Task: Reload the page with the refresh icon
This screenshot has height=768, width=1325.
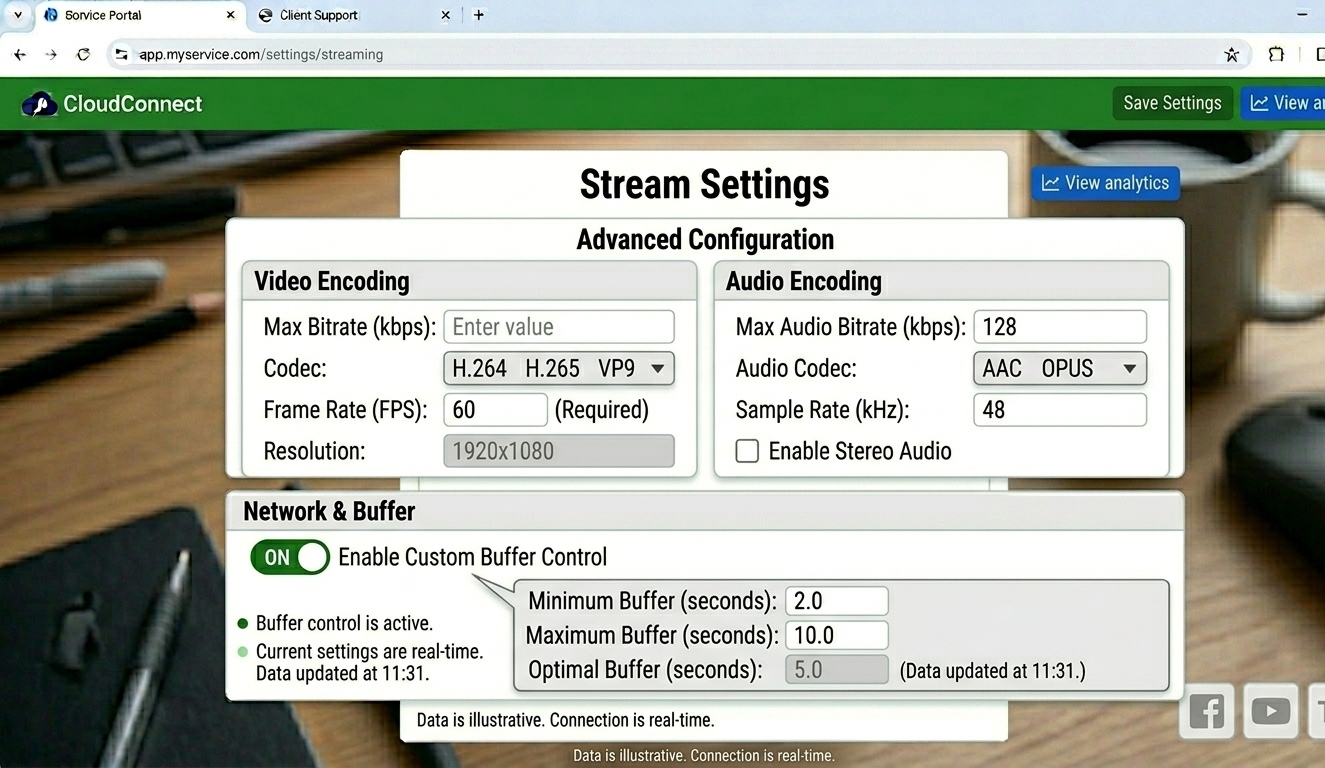Action: (x=84, y=55)
